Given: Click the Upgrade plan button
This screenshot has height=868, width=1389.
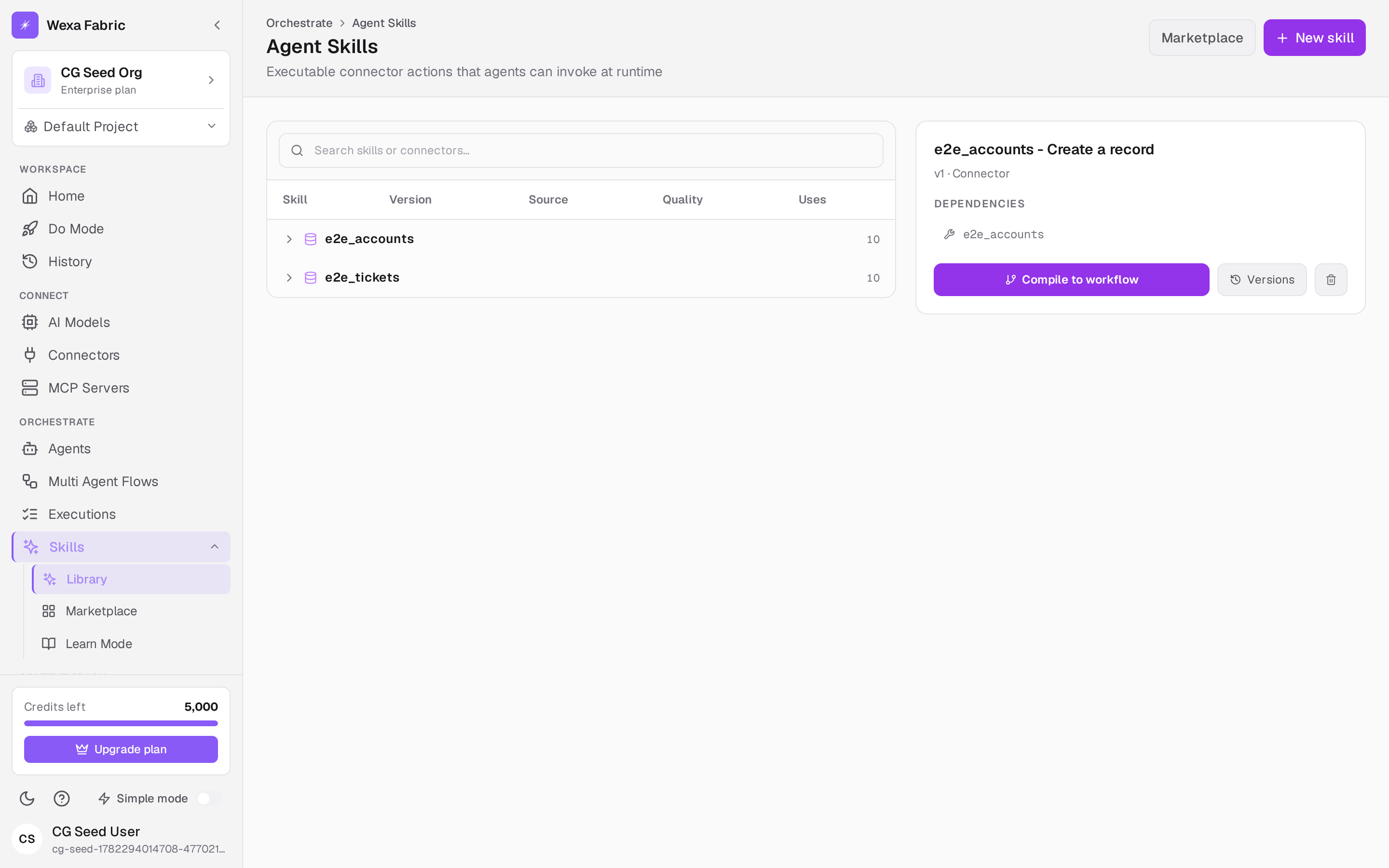Looking at the screenshot, I should 121,749.
